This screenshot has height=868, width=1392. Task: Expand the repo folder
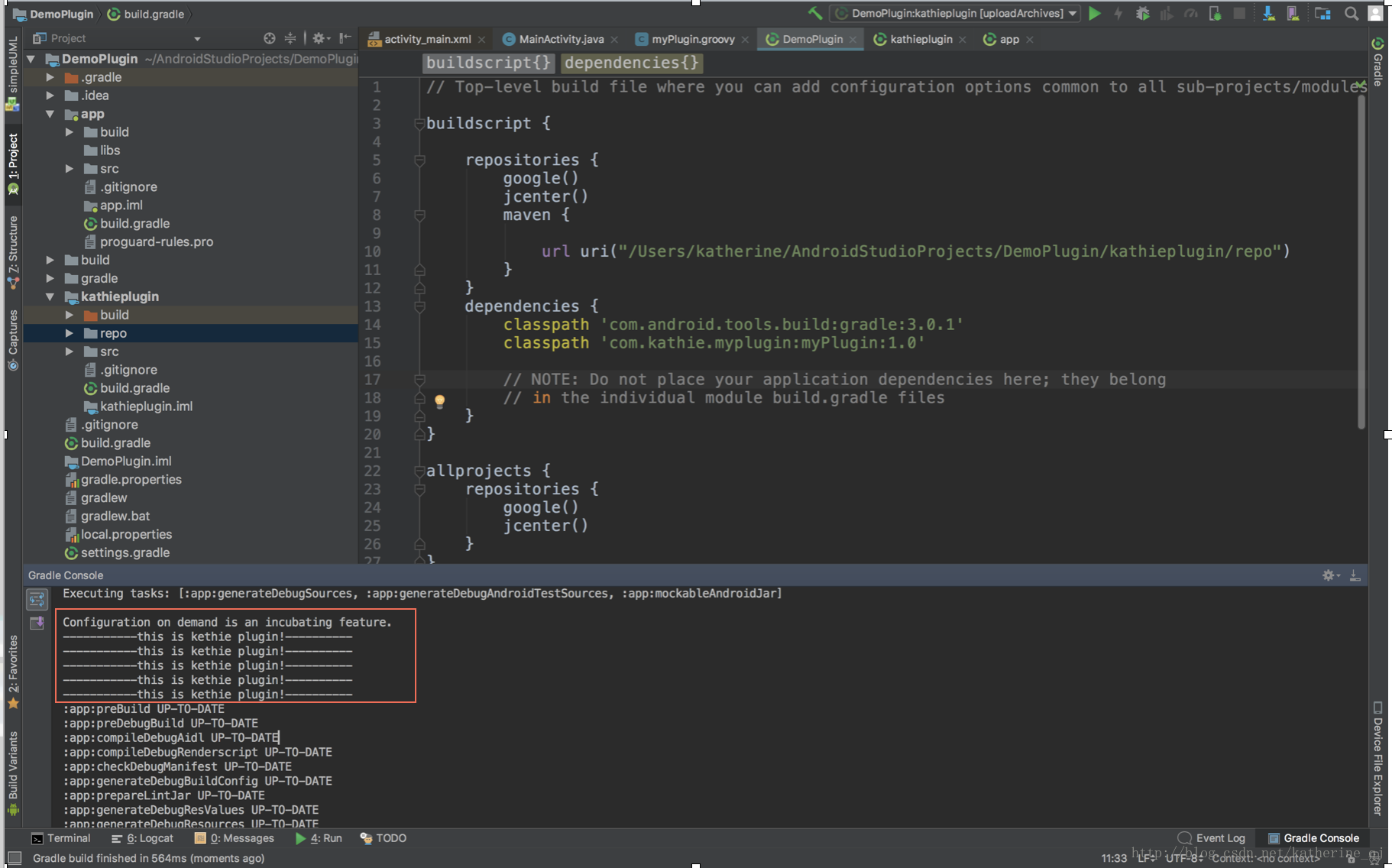tap(70, 333)
